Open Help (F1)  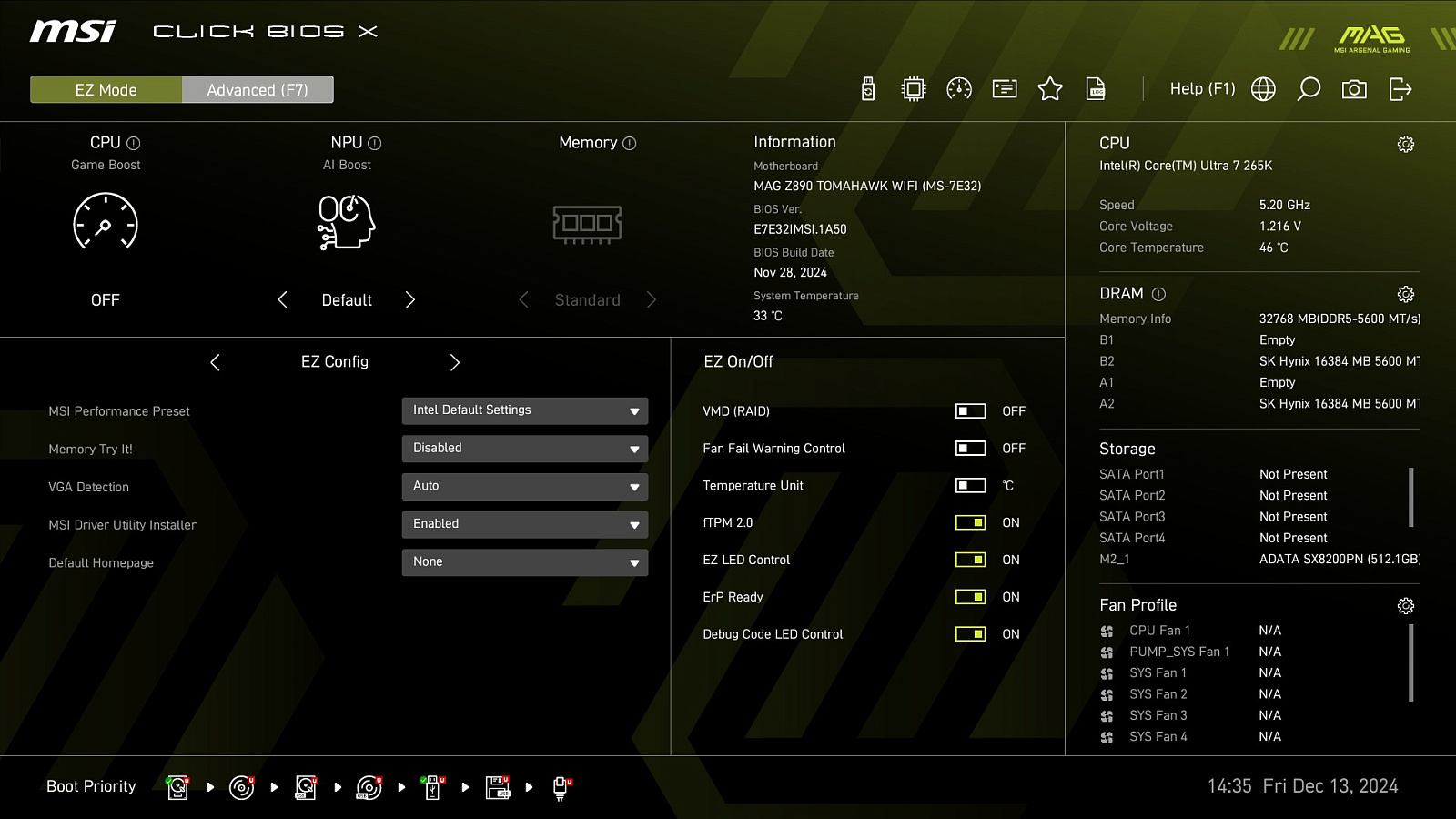pos(1202,89)
